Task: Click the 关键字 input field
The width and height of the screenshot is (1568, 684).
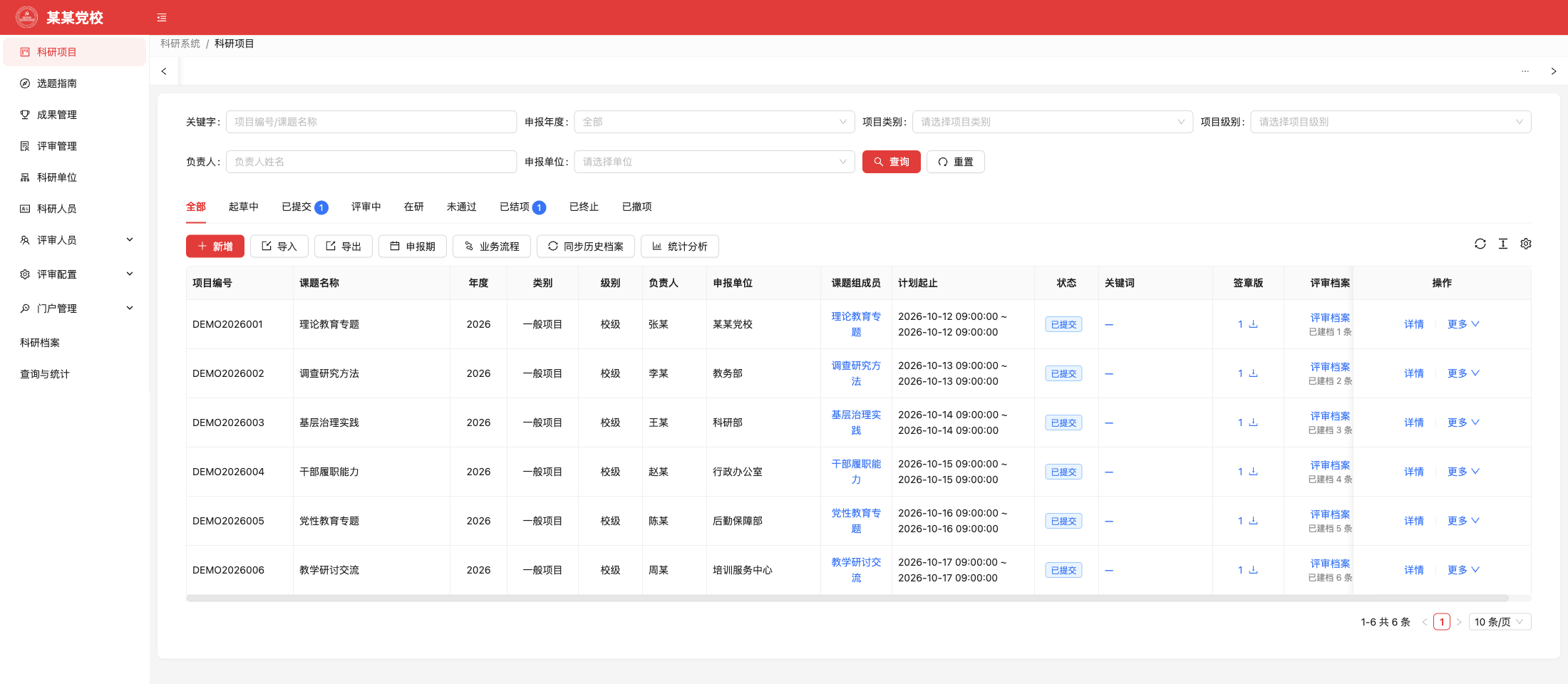Action: tap(371, 122)
